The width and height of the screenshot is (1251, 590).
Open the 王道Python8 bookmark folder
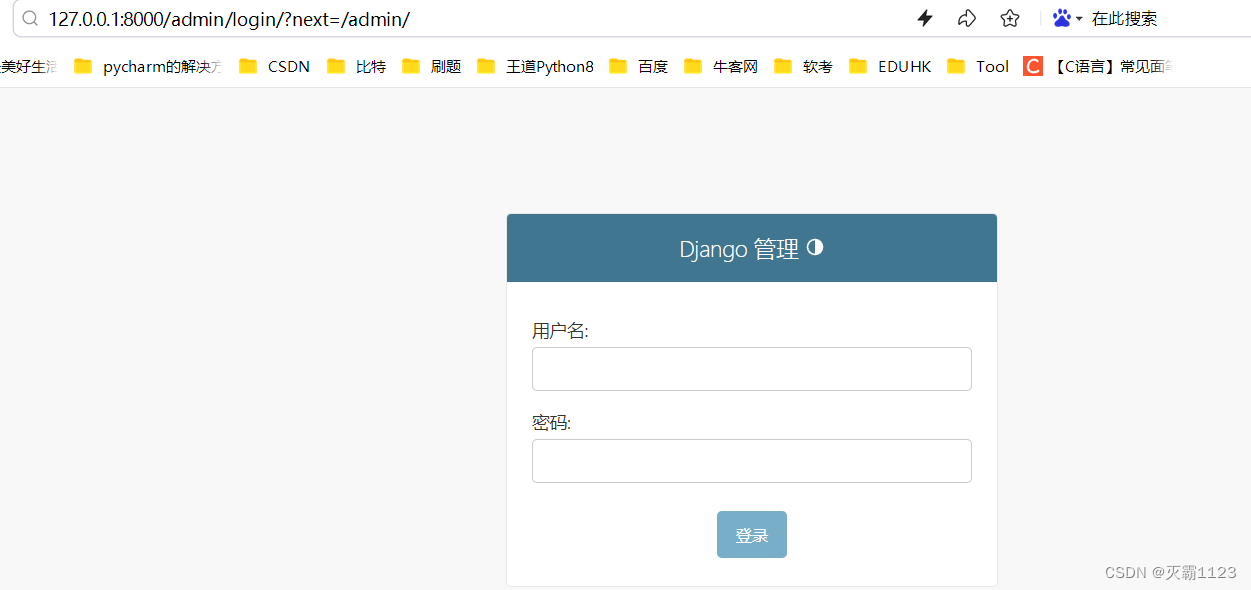click(535, 66)
